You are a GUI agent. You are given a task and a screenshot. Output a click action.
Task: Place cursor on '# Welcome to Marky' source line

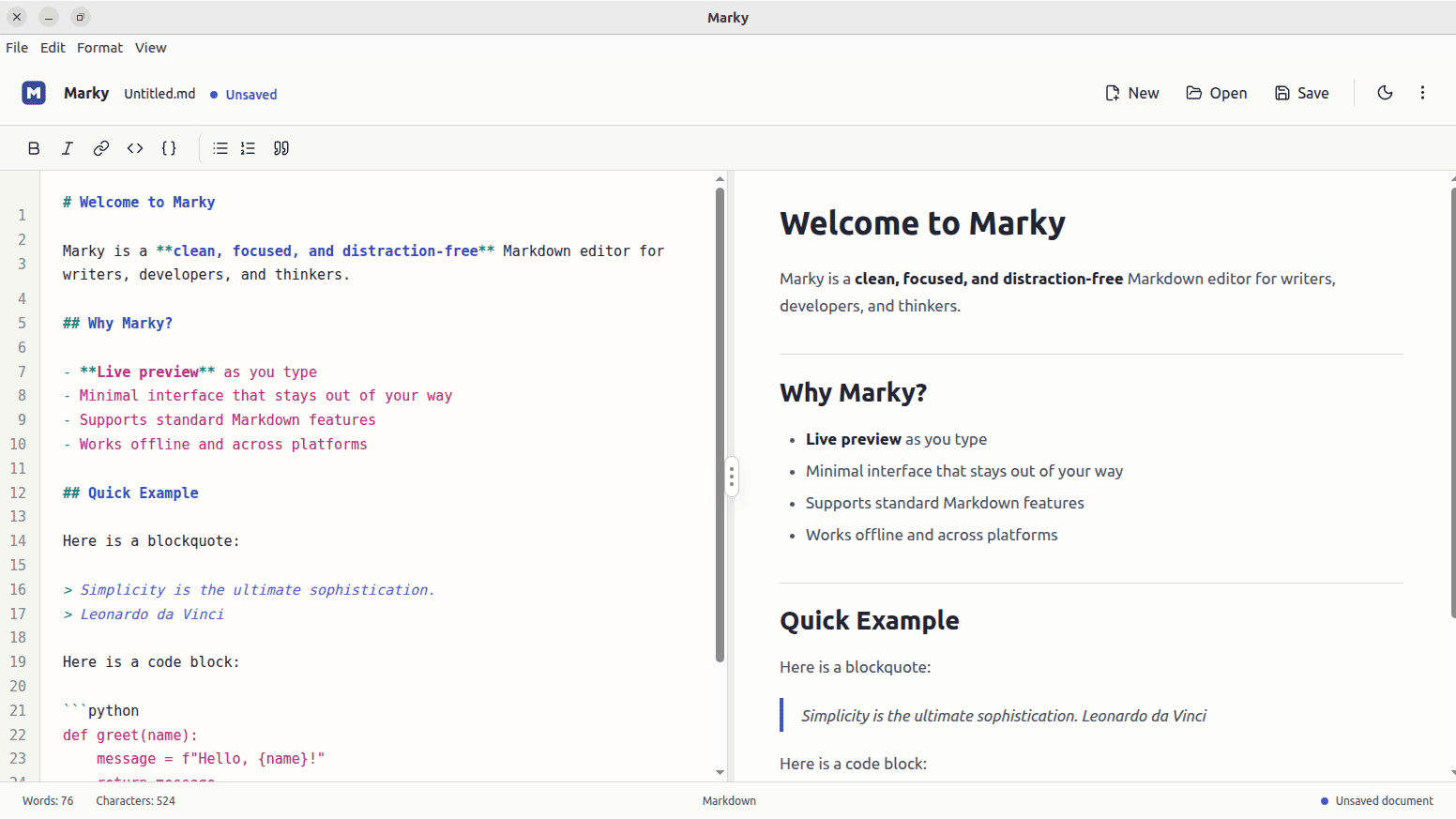pos(139,203)
